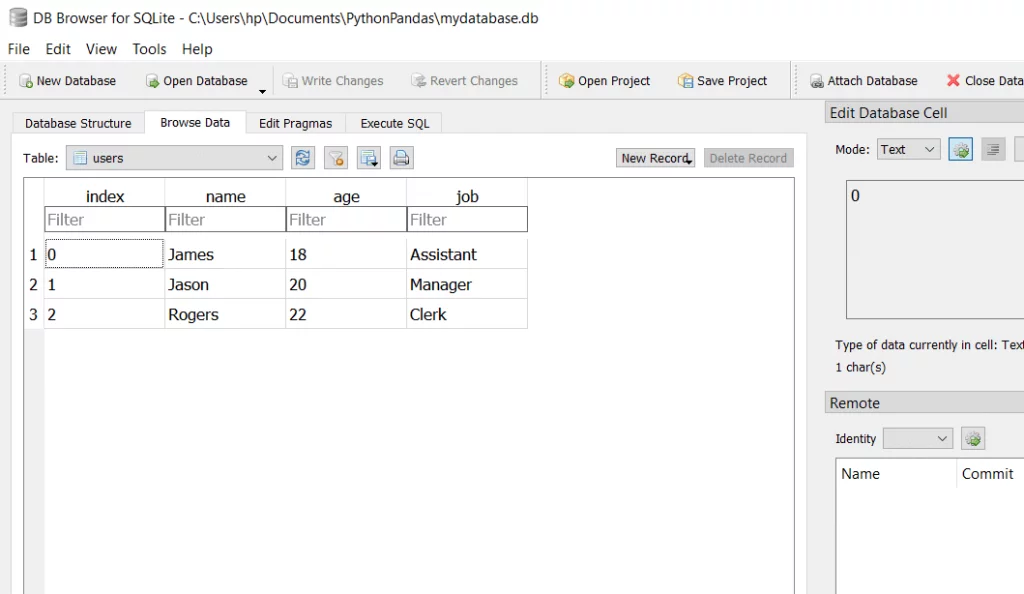The image size is (1024, 594).
Task: Select the age cell with value 18
Action: [x=346, y=254]
